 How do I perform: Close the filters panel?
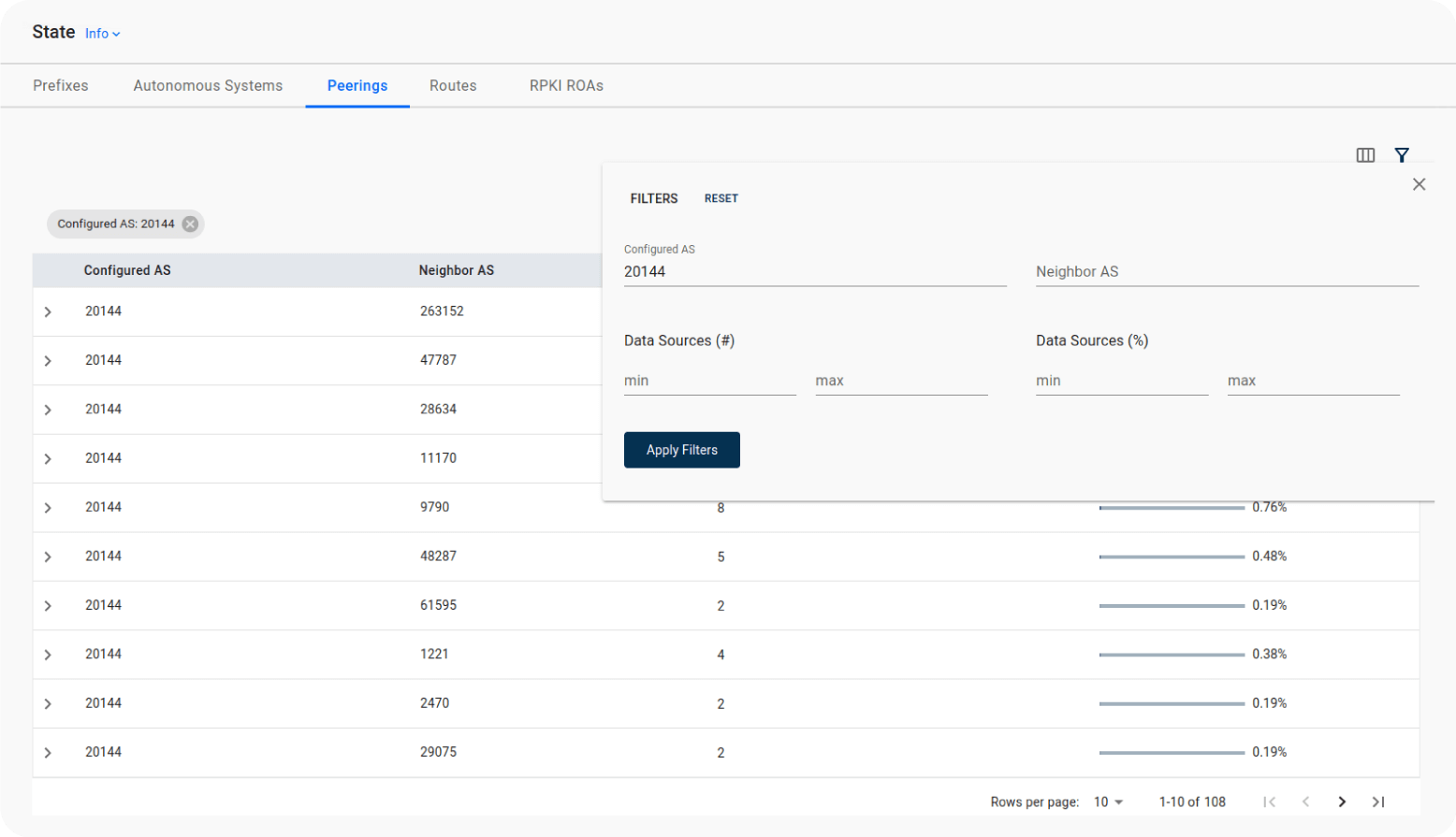click(x=1419, y=184)
